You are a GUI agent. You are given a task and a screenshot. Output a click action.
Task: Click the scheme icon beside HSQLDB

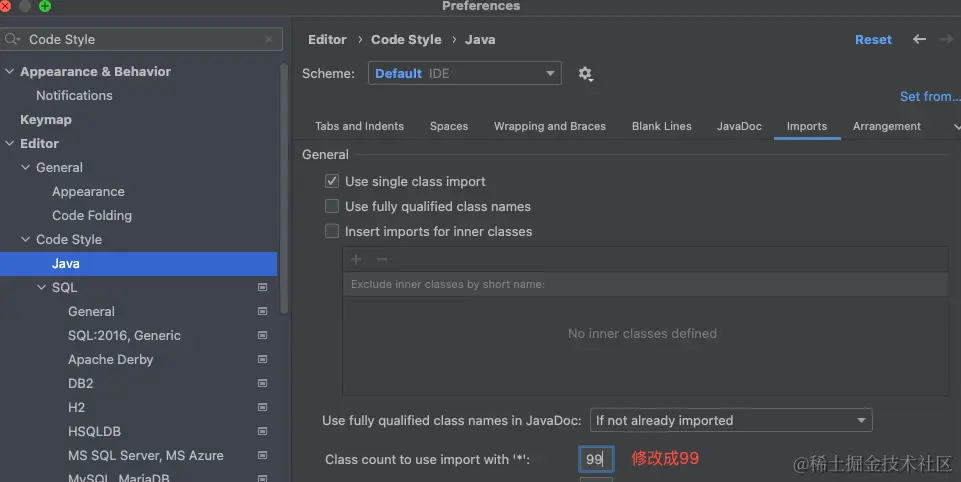[x=262, y=431]
